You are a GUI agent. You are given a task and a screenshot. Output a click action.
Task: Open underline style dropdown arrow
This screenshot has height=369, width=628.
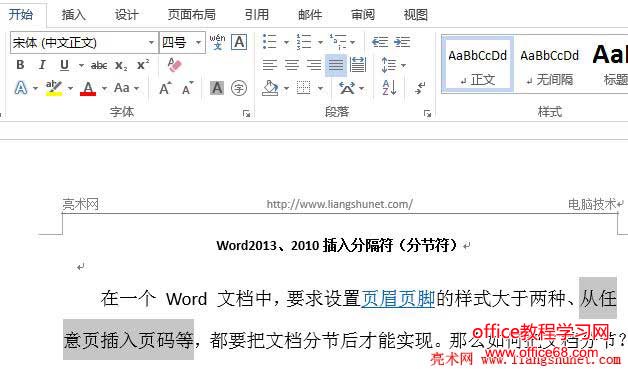tap(81, 65)
